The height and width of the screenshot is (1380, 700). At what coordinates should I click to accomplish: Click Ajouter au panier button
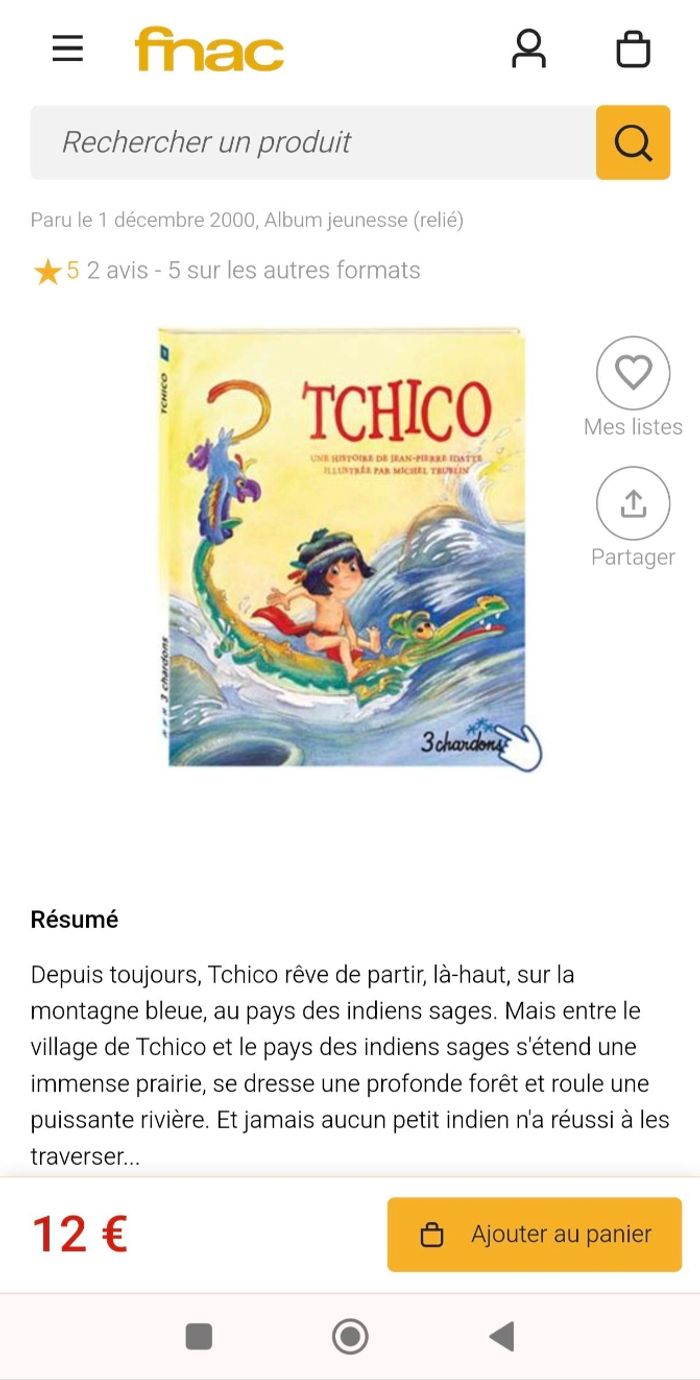point(535,1235)
